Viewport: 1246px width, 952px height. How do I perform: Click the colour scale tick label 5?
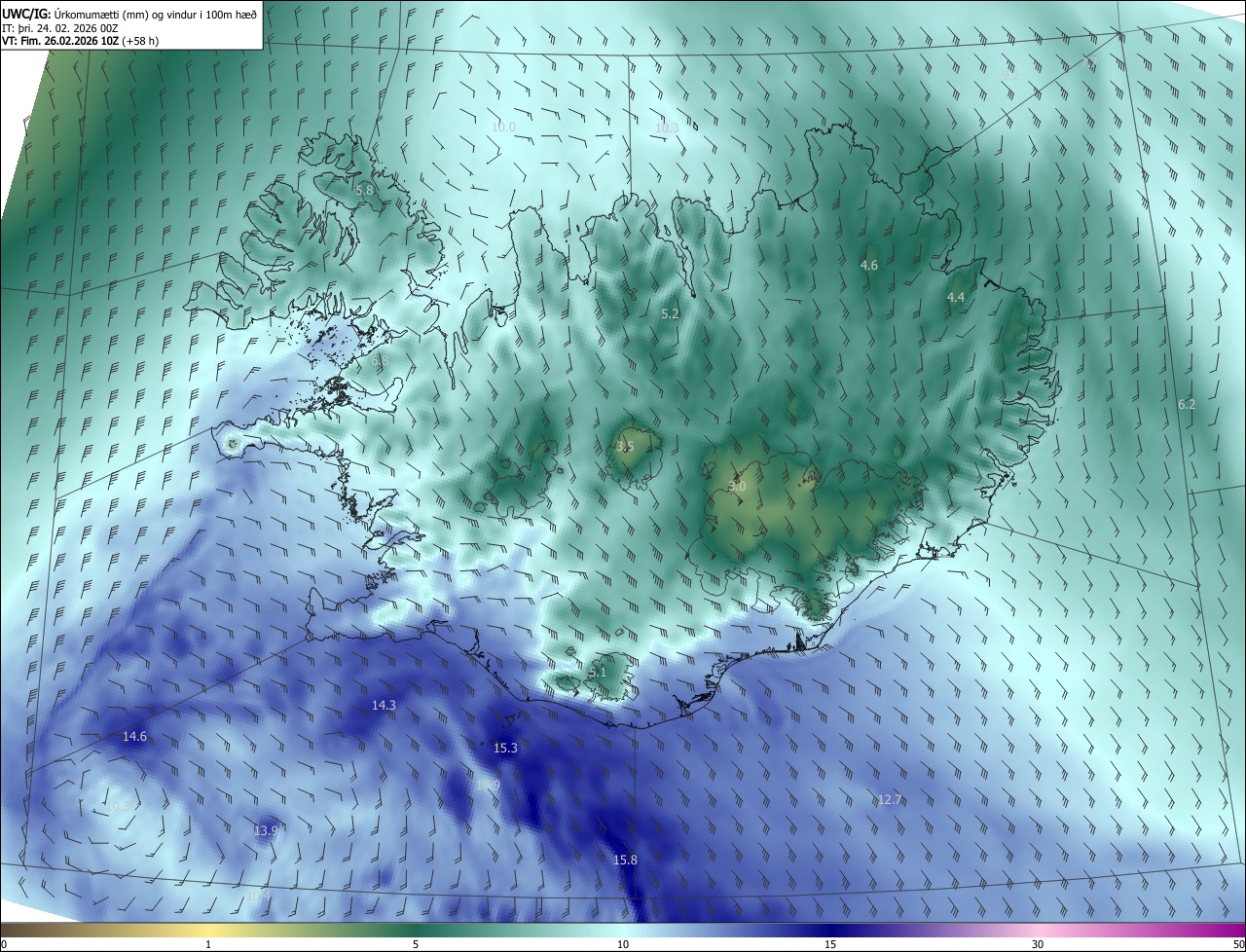click(416, 945)
